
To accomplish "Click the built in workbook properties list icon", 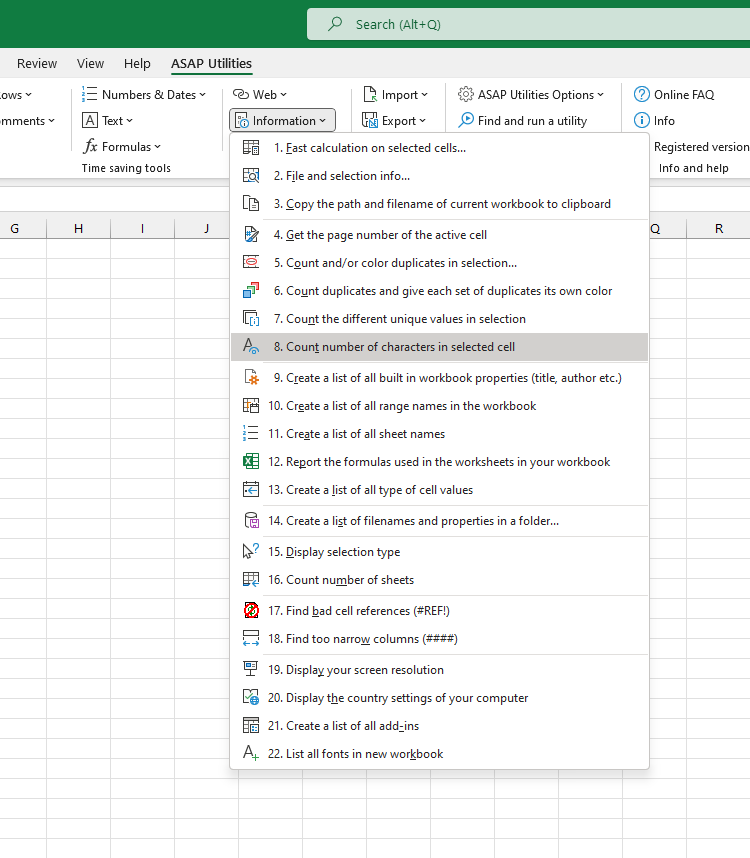I will [251, 378].
